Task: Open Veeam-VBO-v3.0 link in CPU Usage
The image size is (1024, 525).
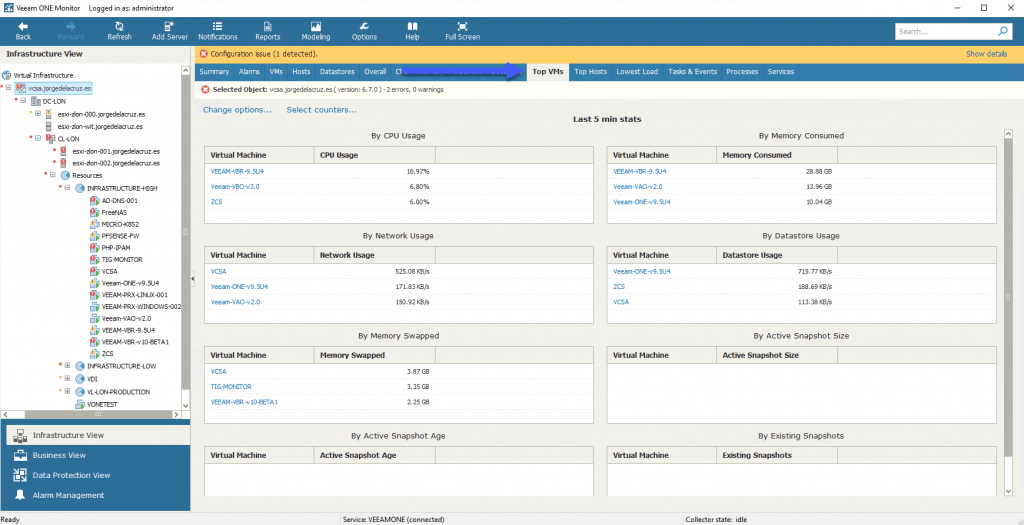Action: [235, 187]
